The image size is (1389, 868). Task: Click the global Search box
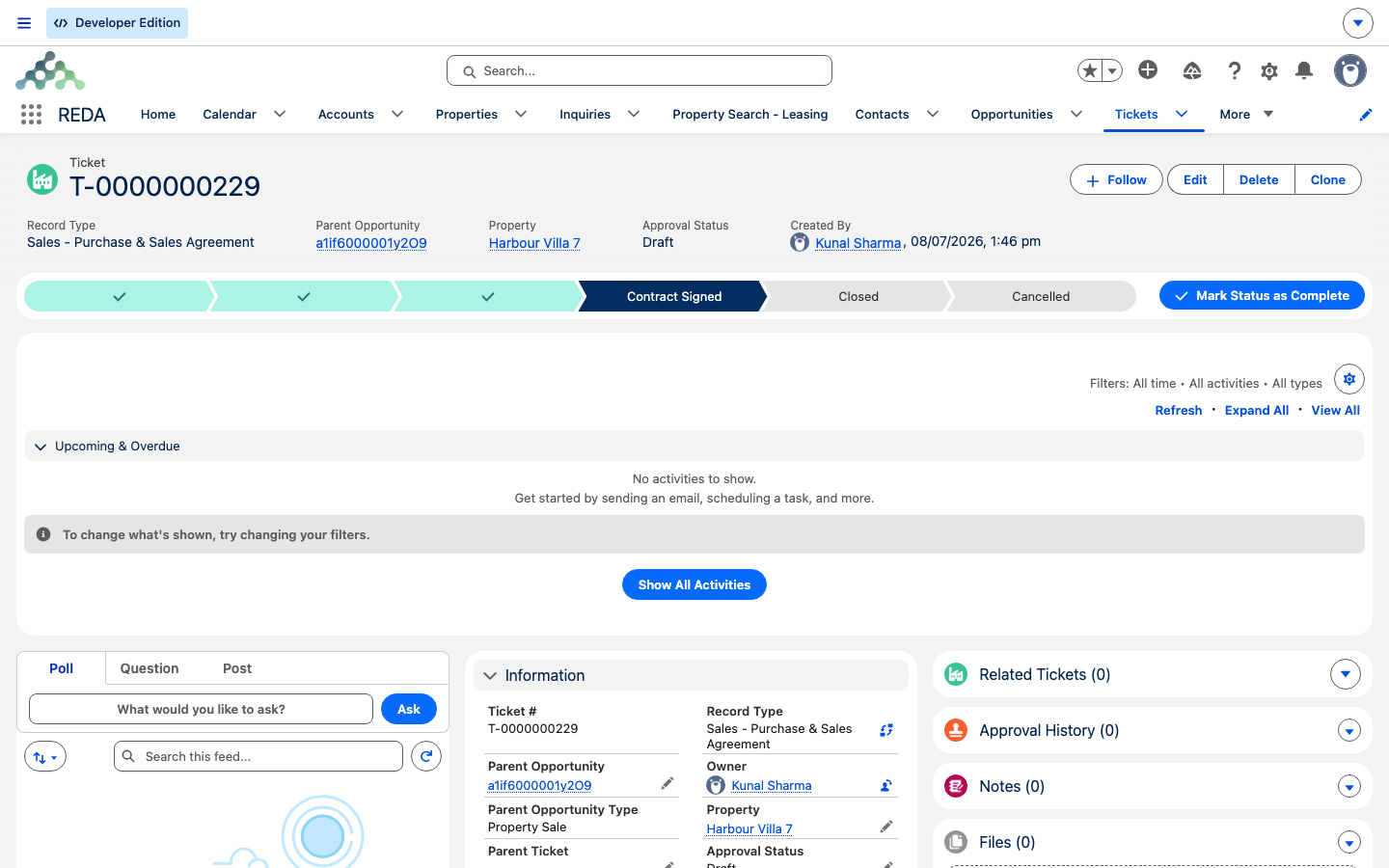coord(640,70)
